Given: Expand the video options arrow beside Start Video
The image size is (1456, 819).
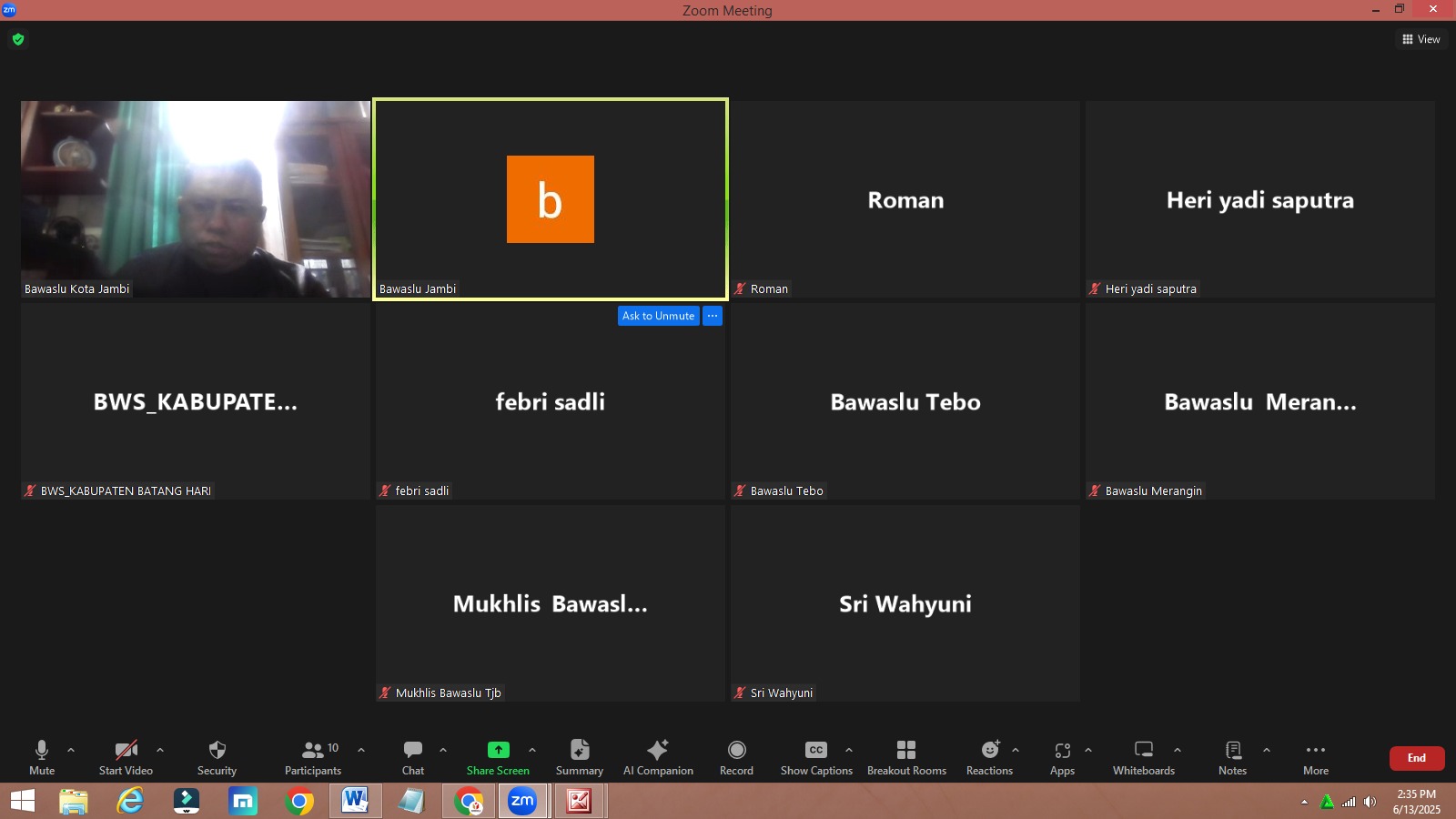Looking at the screenshot, I should click(160, 750).
